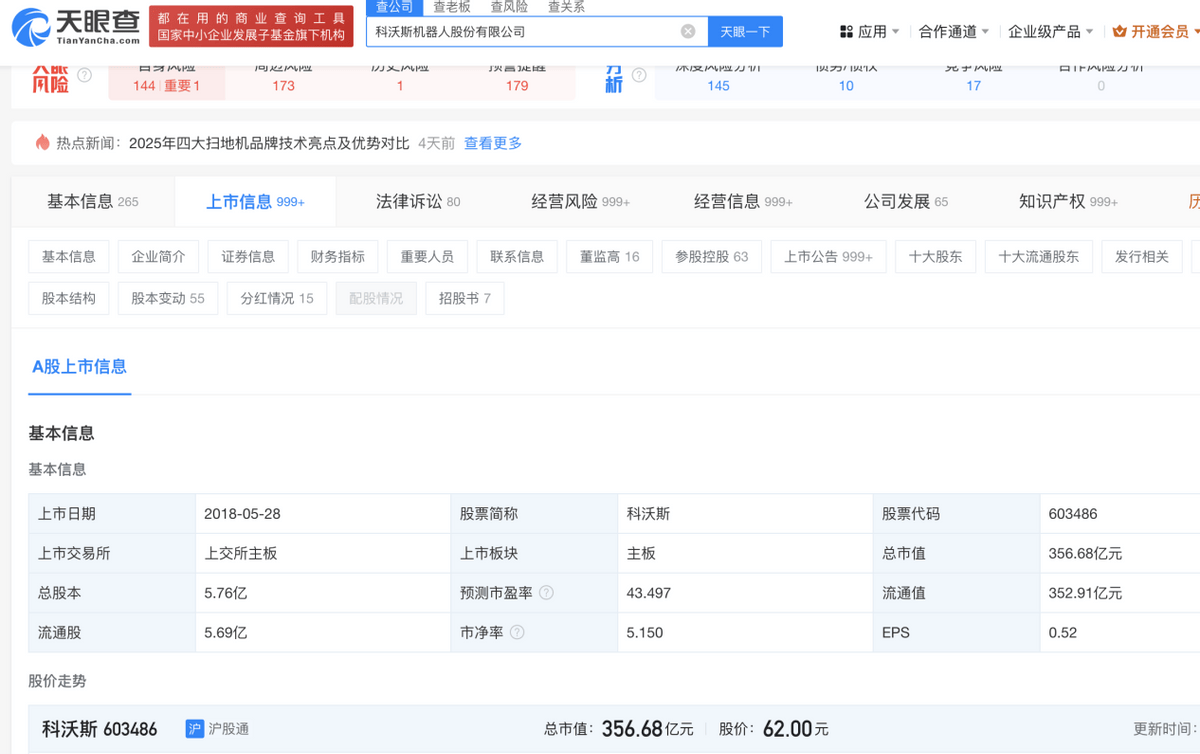The width and height of the screenshot is (1200, 754).
Task: Click the 应用 grid icon
Action: [846, 32]
